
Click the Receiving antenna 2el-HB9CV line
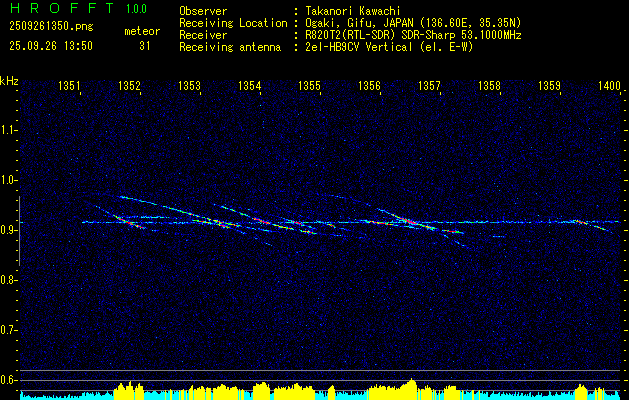[x=389, y=47]
